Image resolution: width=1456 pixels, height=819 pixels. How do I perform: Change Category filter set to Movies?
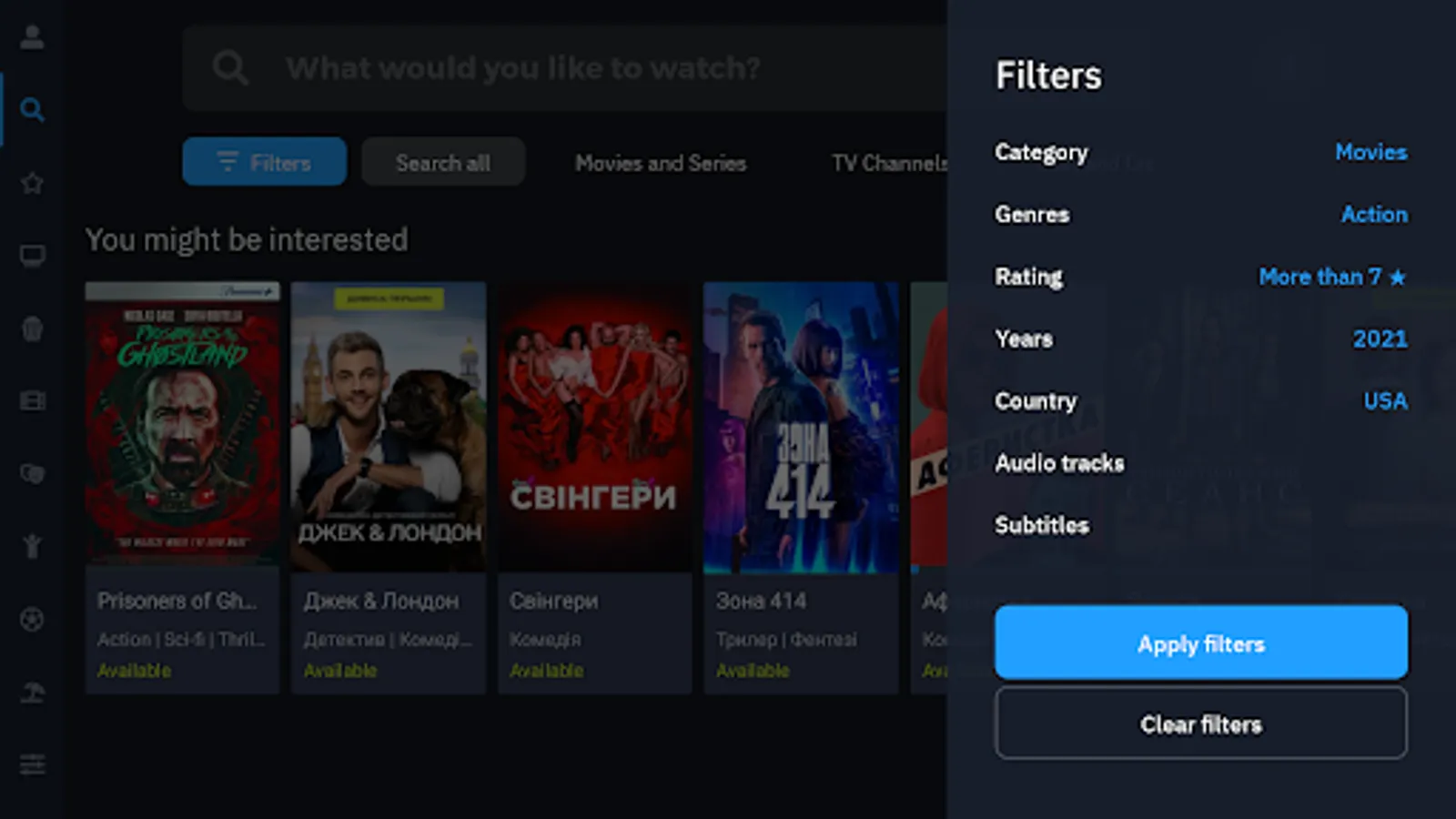pyautogui.click(x=1200, y=152)
